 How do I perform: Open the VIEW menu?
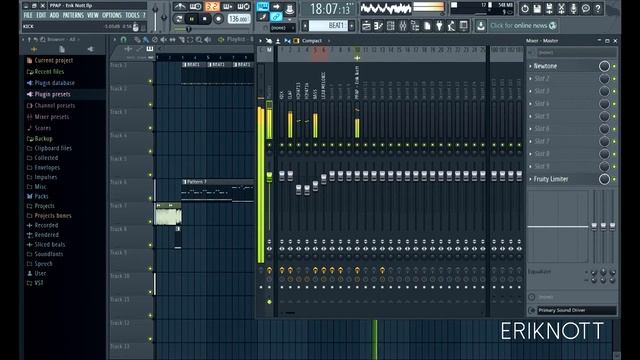click(x=93, y=16)
